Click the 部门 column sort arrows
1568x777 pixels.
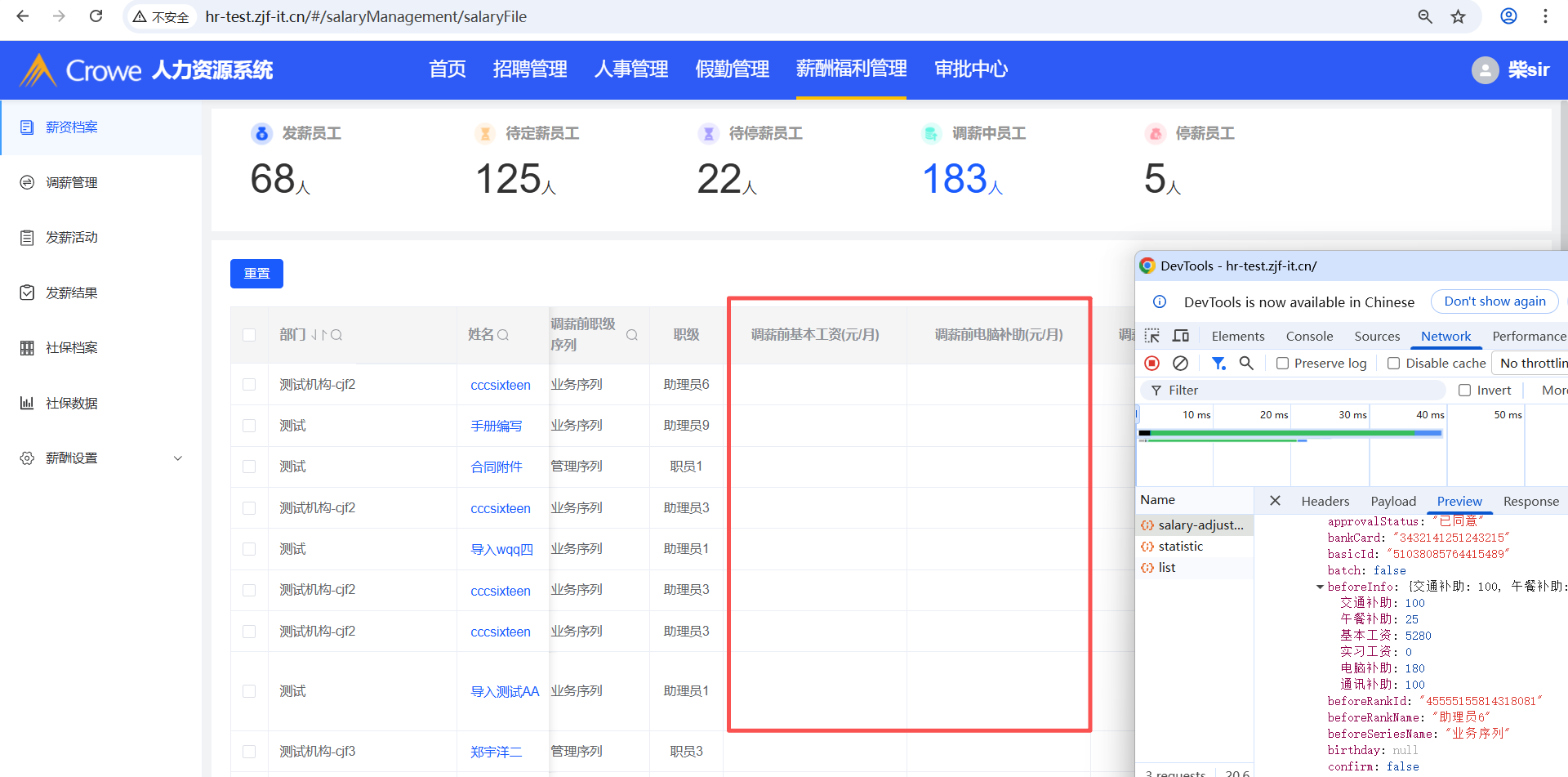click(318, 335)
